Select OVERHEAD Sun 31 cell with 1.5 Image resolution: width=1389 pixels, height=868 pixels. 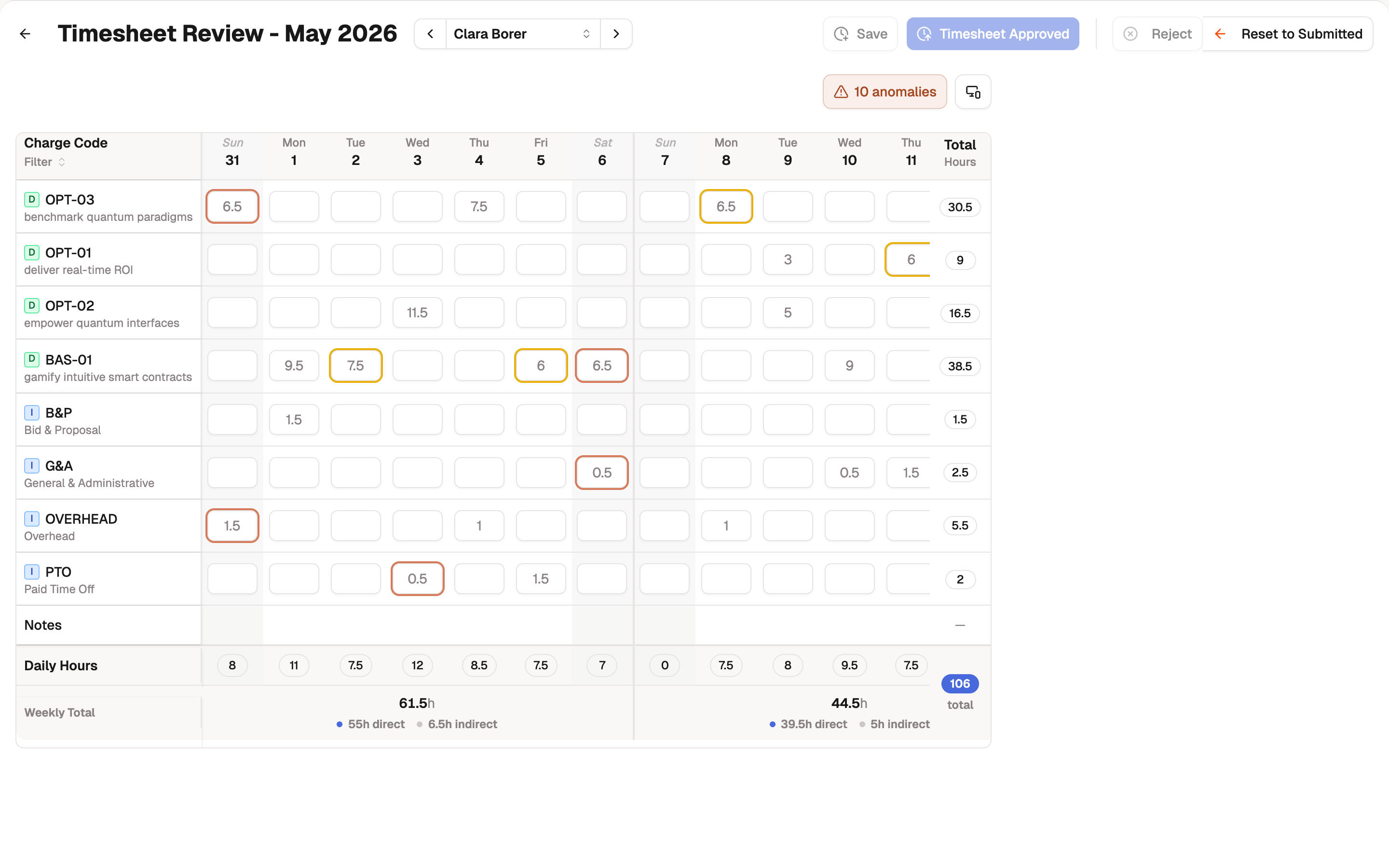232,526
